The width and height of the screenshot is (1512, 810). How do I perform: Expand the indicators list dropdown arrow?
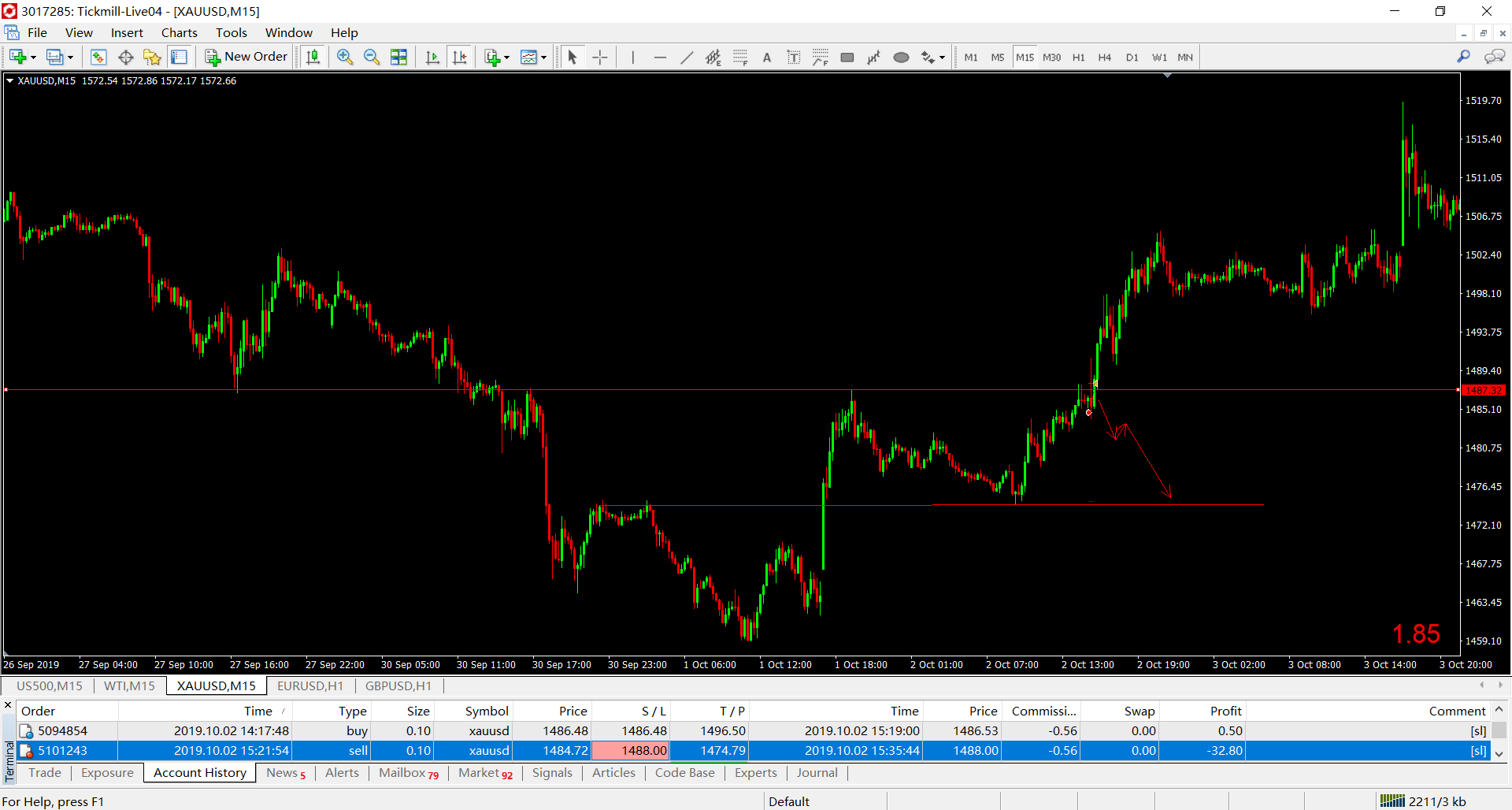506,57
